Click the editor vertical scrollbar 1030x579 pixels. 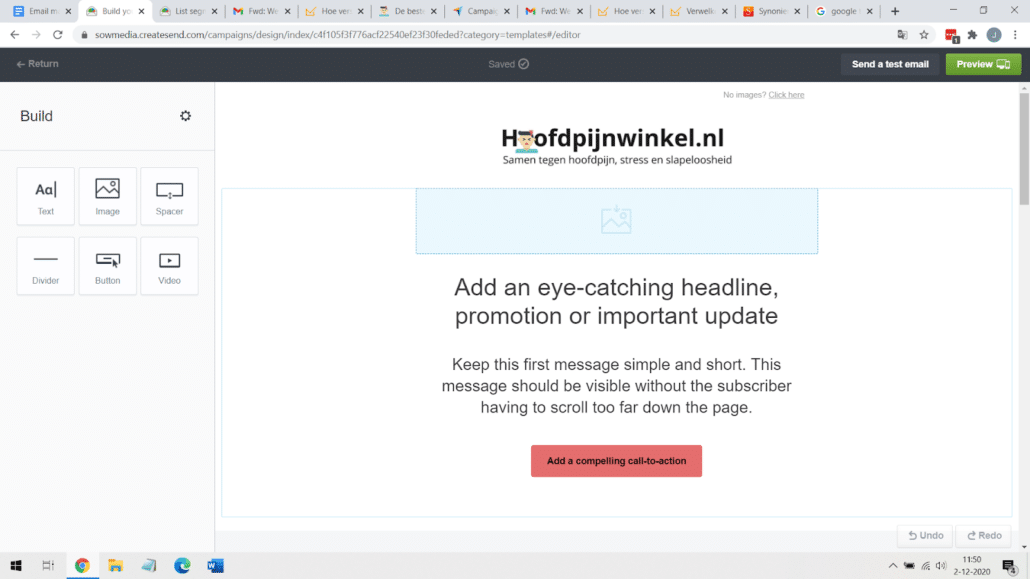click(x=1024, y=149)
